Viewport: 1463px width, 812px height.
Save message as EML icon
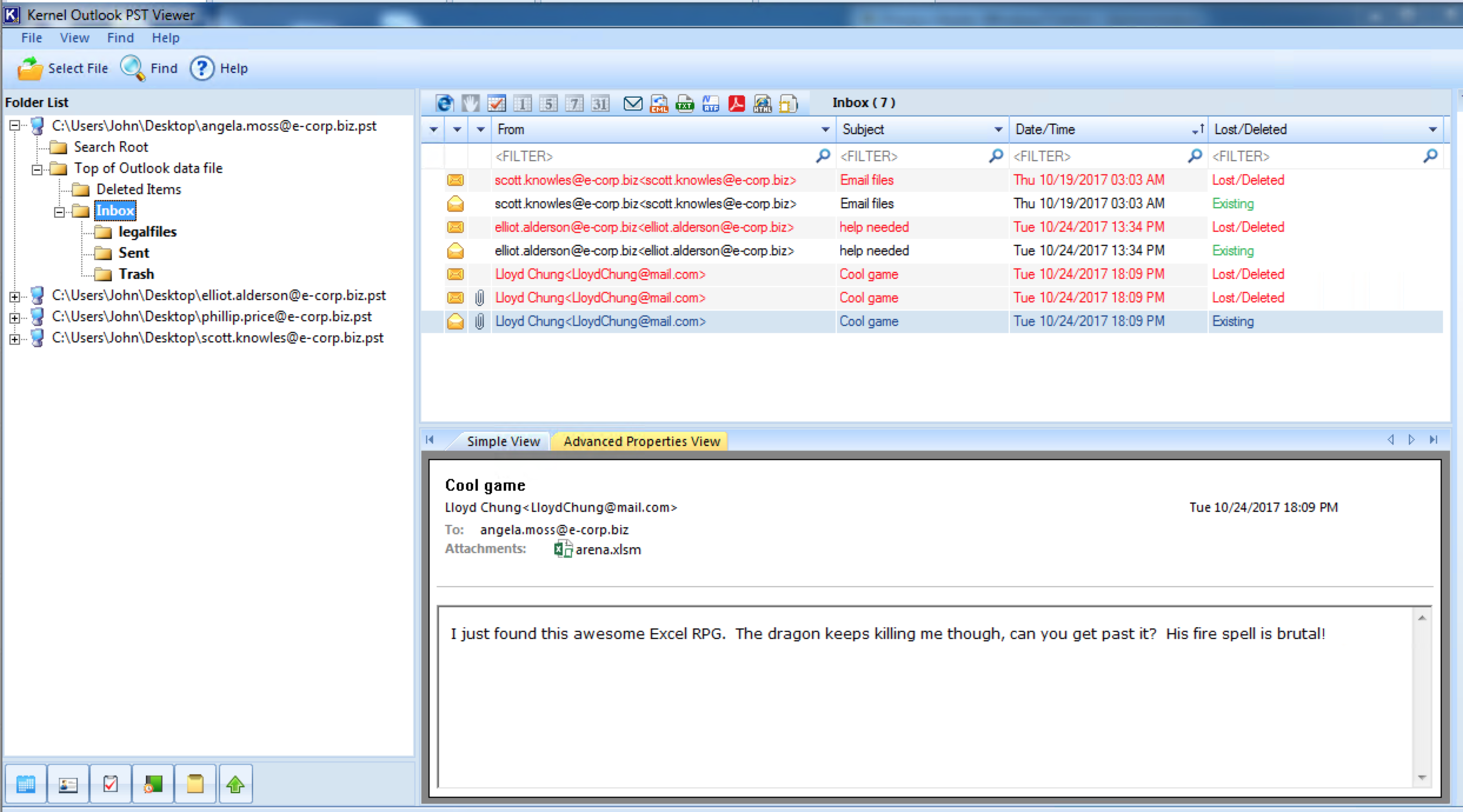point(659,104)
